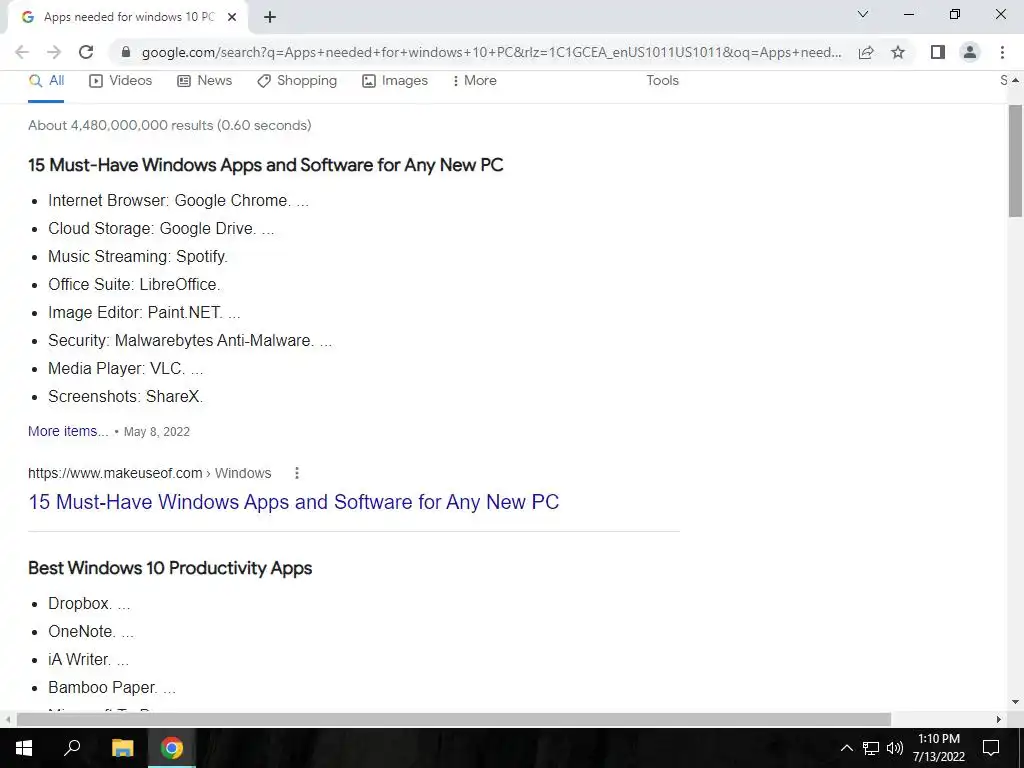Open tab search chevron in title bar
Image resolution: width=1024 pixels, height=768 pixels.
pos(863,14)
